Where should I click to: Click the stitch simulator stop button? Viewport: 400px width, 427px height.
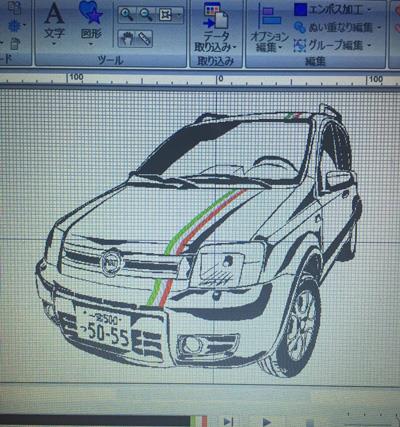tap(310, 423)
